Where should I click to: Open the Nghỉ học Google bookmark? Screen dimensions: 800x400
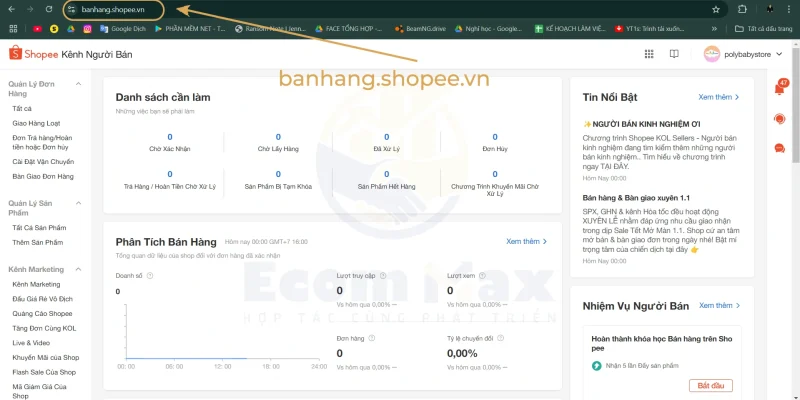(x=489, y=29)
